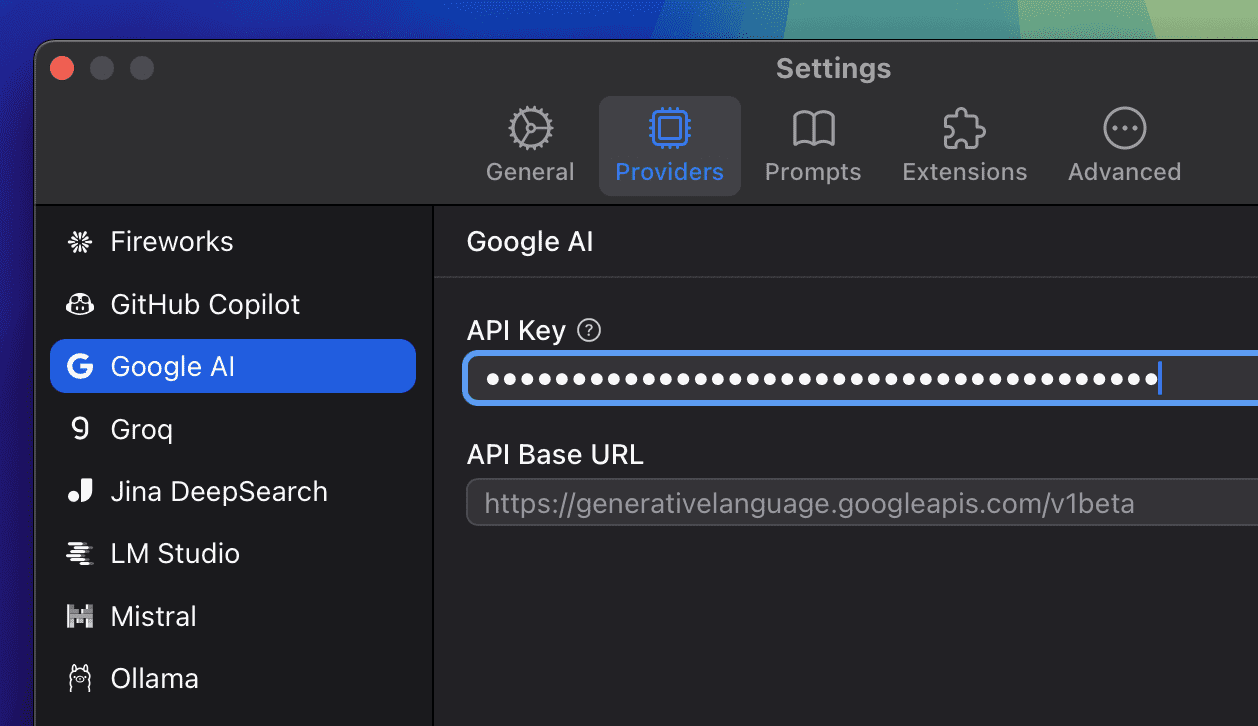
Task: Open the Advanced settings tab
Action: click(x=1124, y=146)
